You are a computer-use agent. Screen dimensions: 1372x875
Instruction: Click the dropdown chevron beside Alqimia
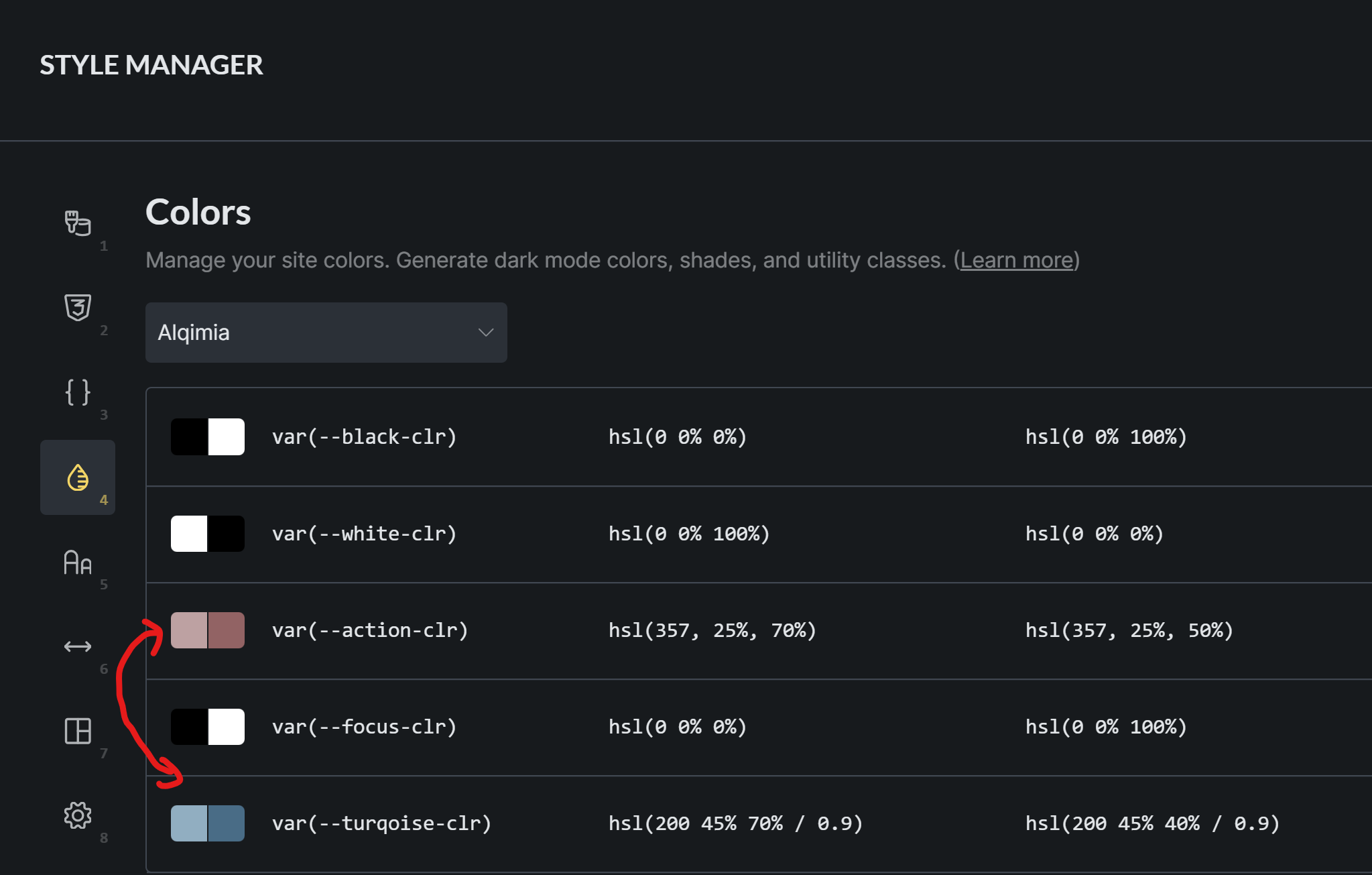(486, 333)
